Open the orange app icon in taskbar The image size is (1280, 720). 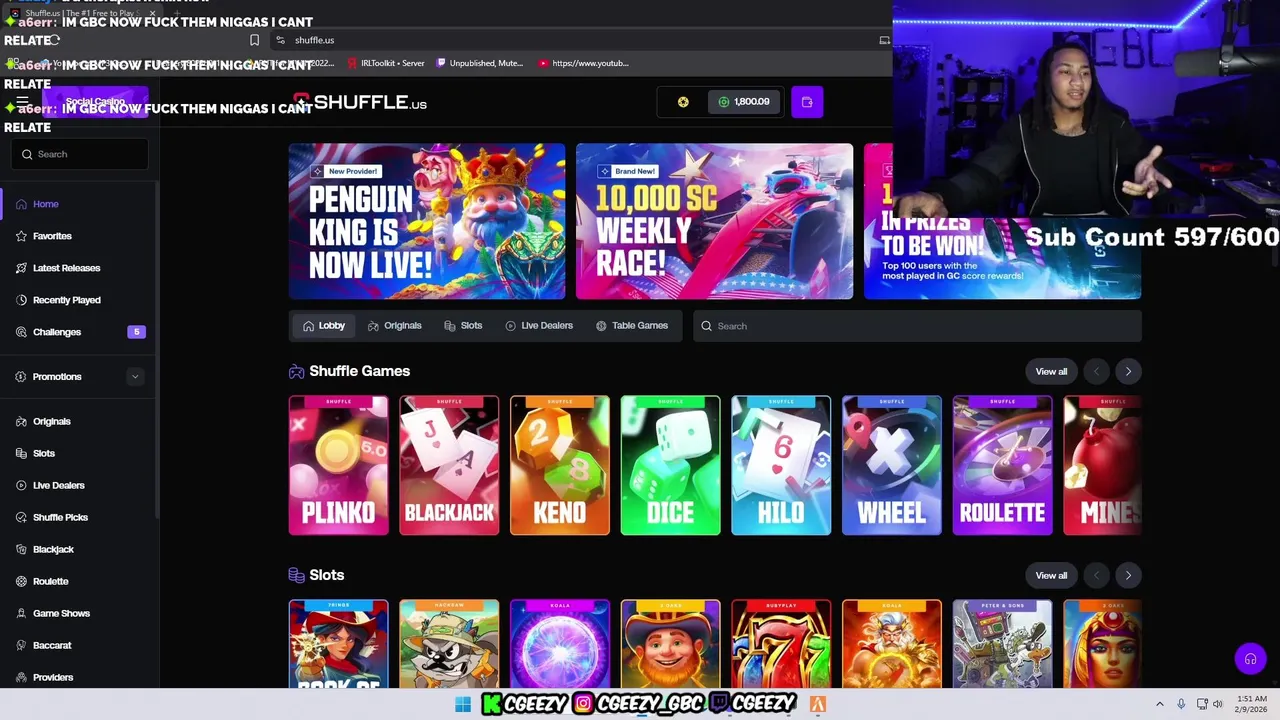(818, 704)
